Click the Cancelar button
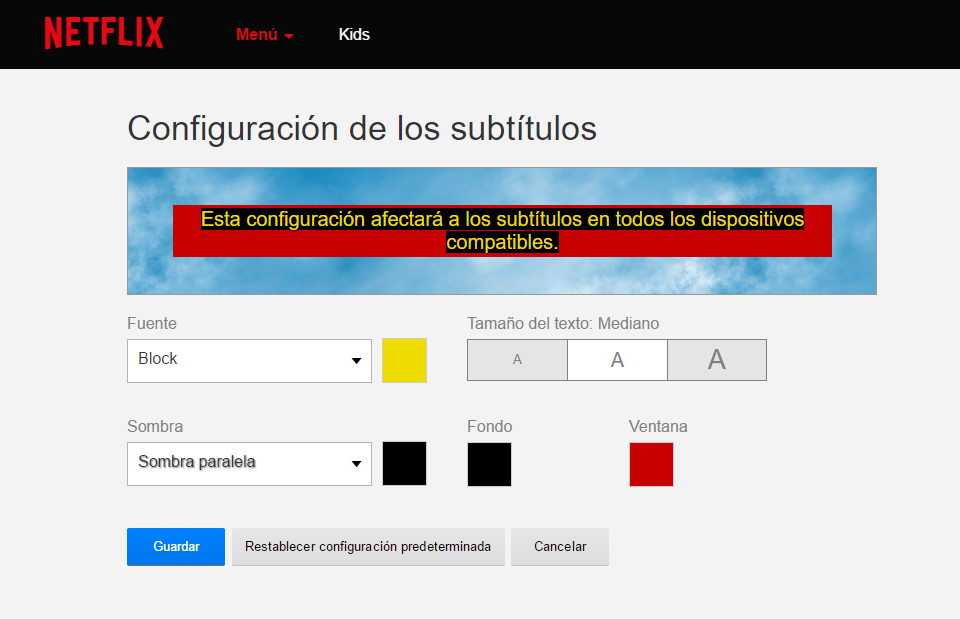 [559, 547]
